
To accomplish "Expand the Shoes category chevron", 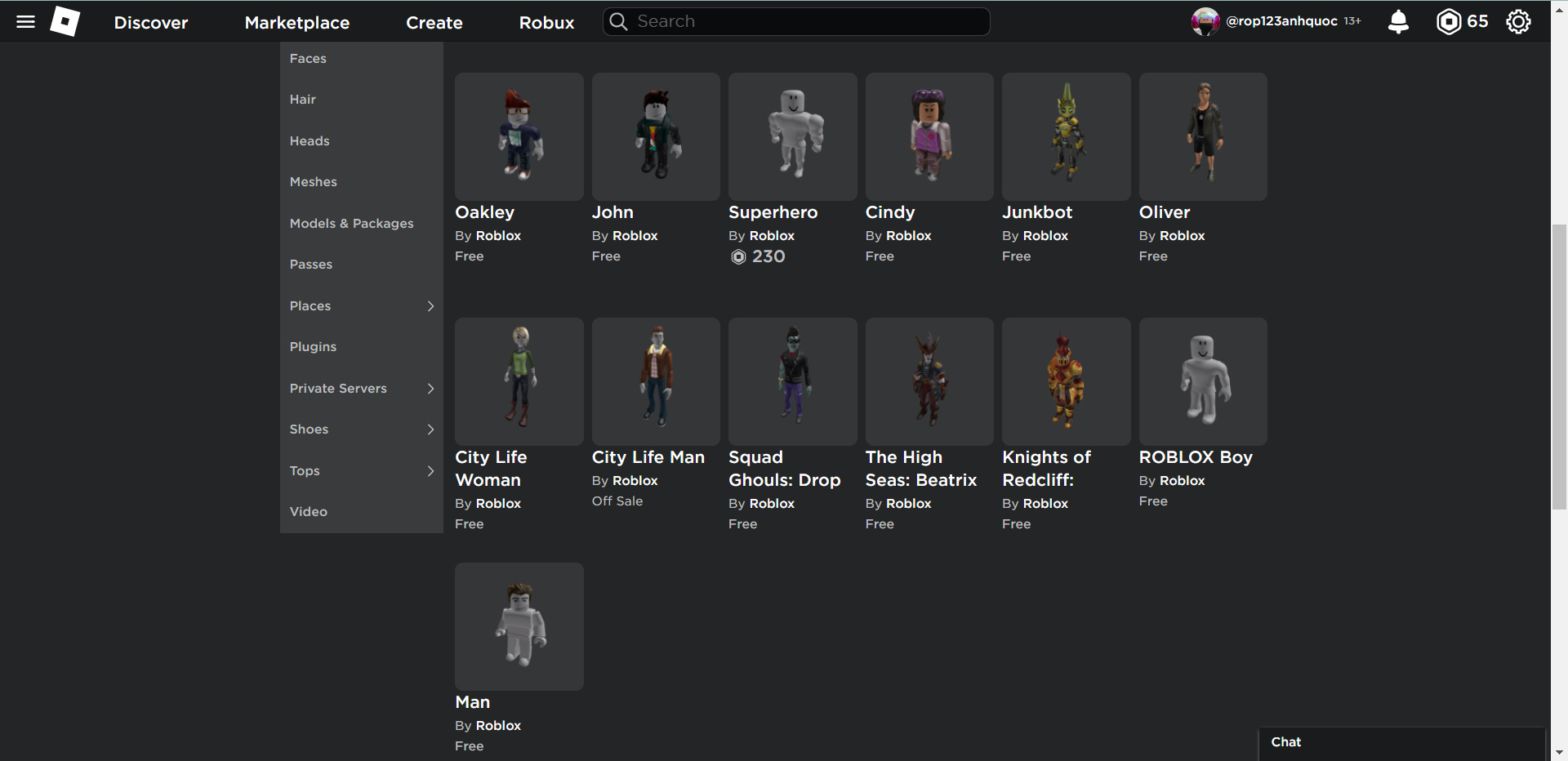I will pos(430,429).
